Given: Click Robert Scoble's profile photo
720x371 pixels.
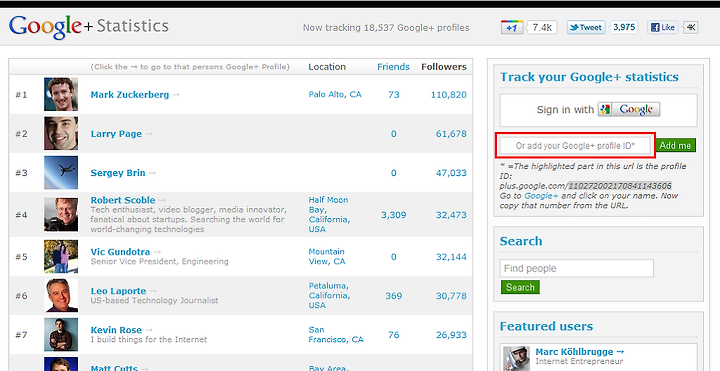Looking at the screenshot, I should [61, 214].
